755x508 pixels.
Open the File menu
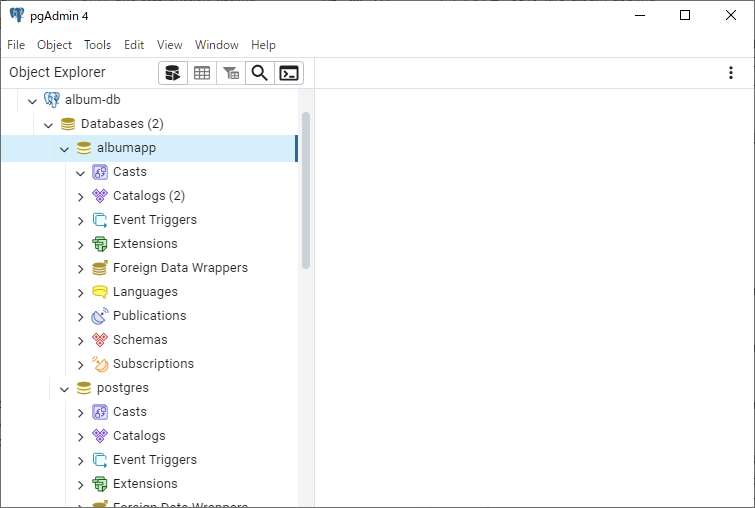pyautogui.click(x=16, y=45)
